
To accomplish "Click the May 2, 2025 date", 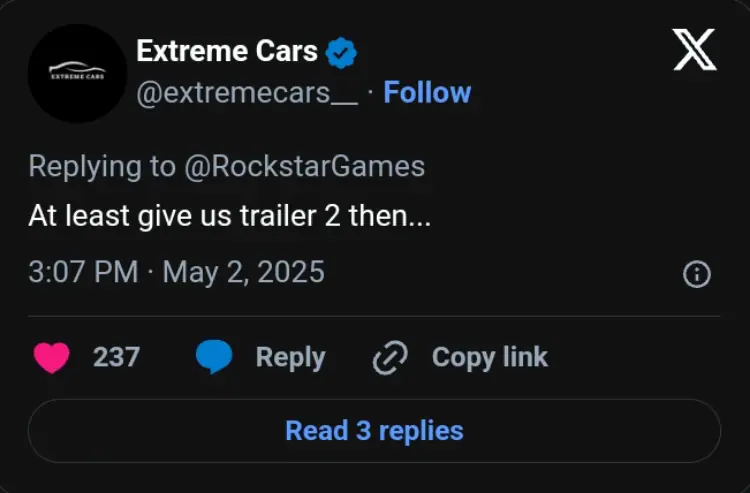I will click(x=243, y=272).
